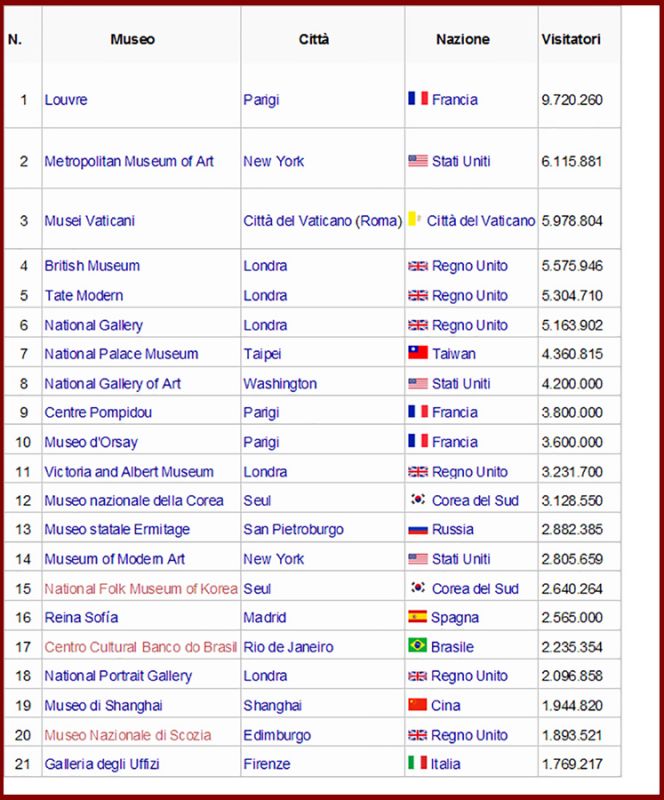Follow the Brasile country link

tap(453, 647)
